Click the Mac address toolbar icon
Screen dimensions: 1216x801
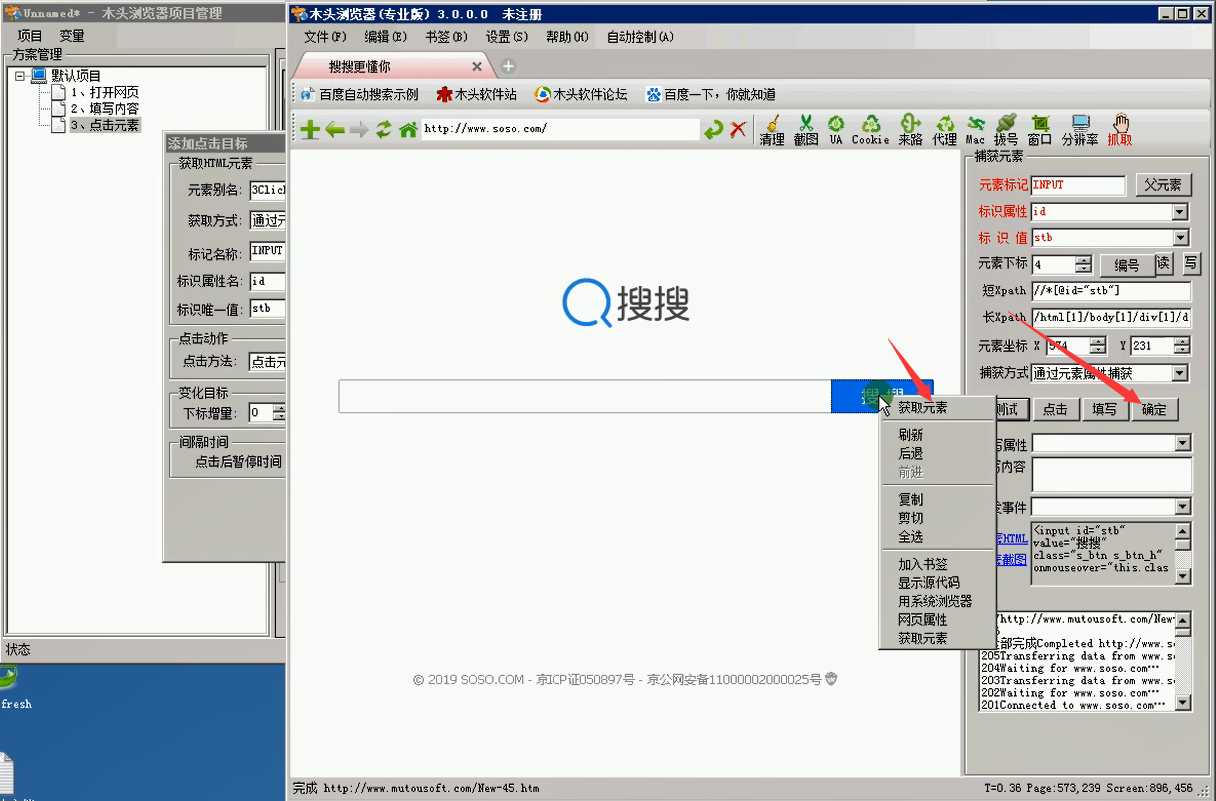[975, 130]
